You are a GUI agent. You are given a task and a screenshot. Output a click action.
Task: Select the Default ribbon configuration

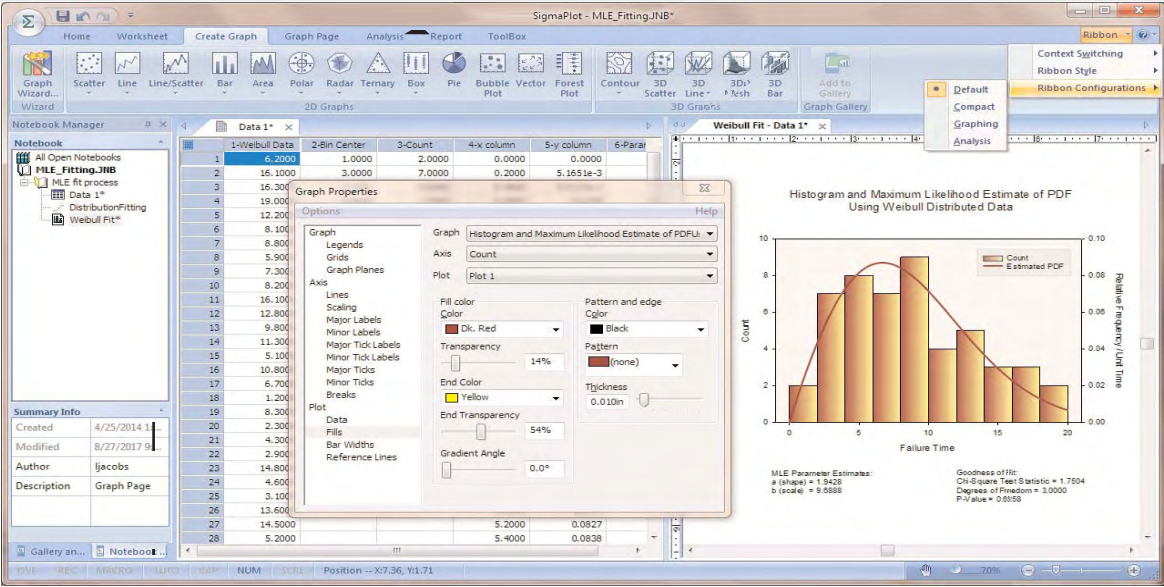[970, 89]
